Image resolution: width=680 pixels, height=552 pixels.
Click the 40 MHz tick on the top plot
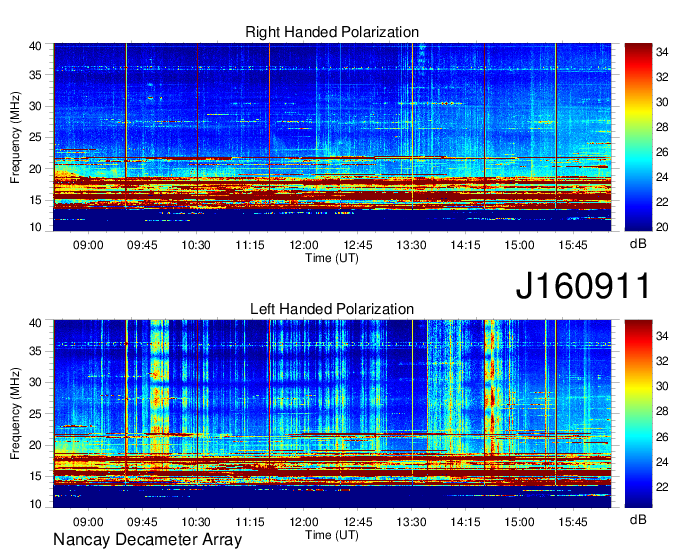click(x=35, y=46)
